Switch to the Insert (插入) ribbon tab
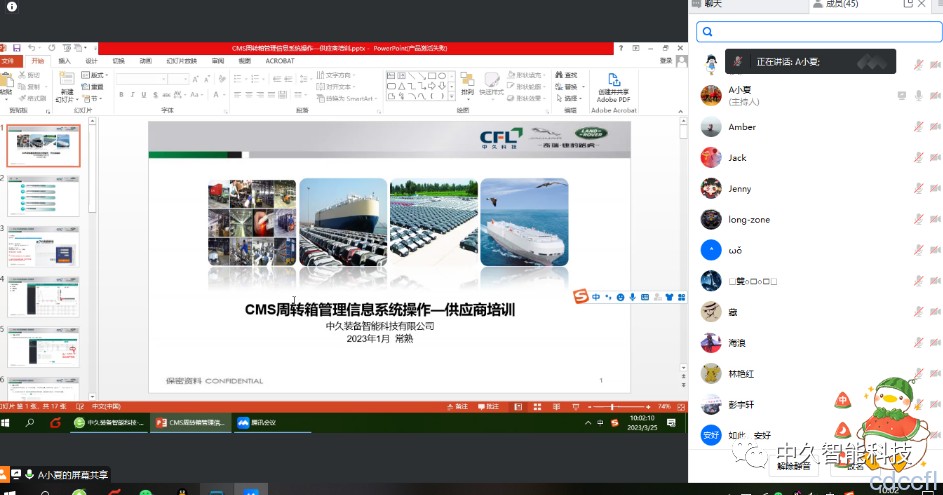The height and width of the screenshot is (495, 943). coord(64,61)
